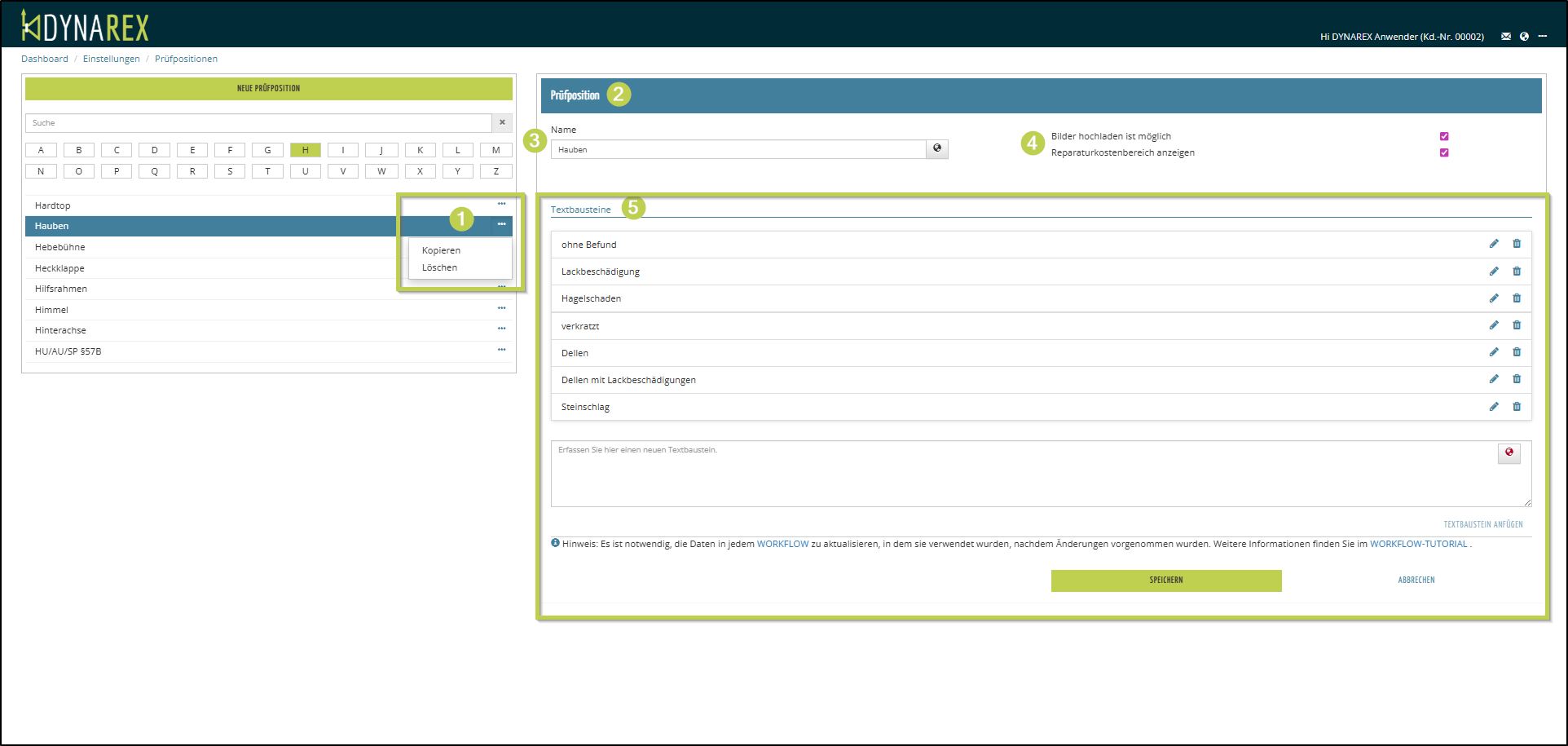Uncheck 'Bilder hochladen ist möglich'
Screen dimensions: 1568x746
[x=1444, y=136]
